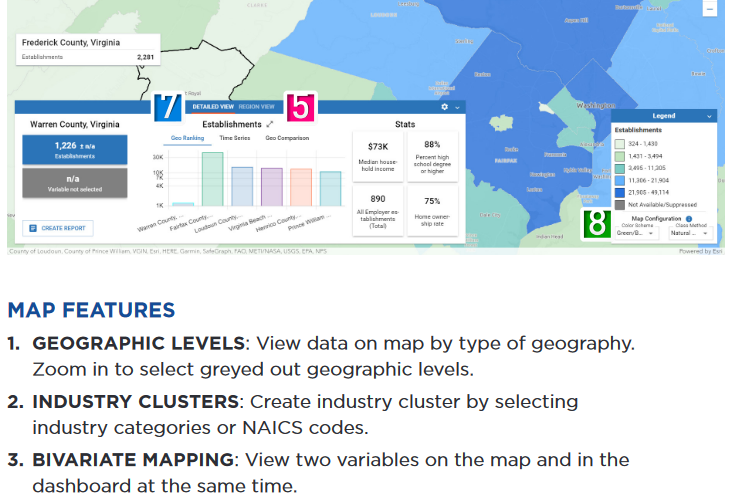Click the darkest blue 21,905 - 49,114 swatch

620,191
